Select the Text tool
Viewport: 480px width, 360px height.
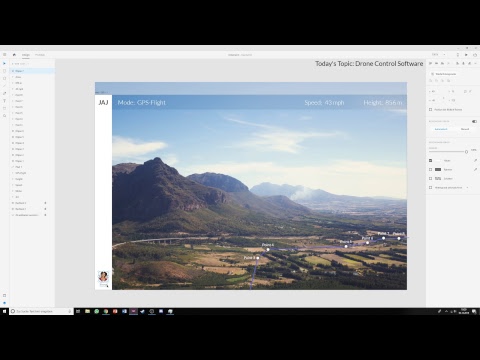point(4,101)
